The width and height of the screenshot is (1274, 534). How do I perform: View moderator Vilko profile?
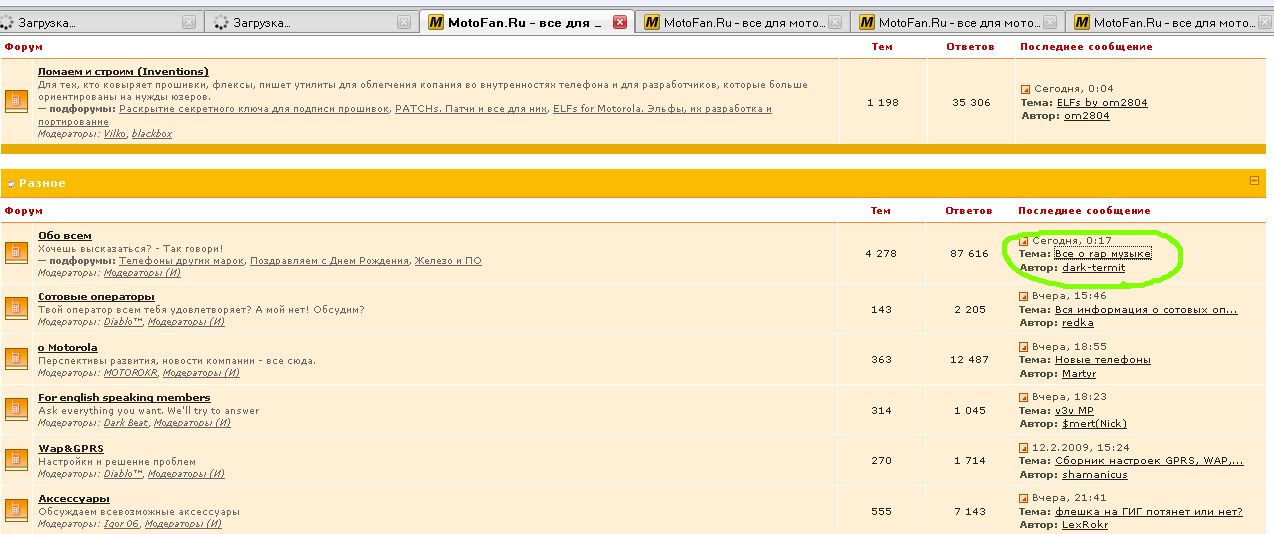click(115, 134)
